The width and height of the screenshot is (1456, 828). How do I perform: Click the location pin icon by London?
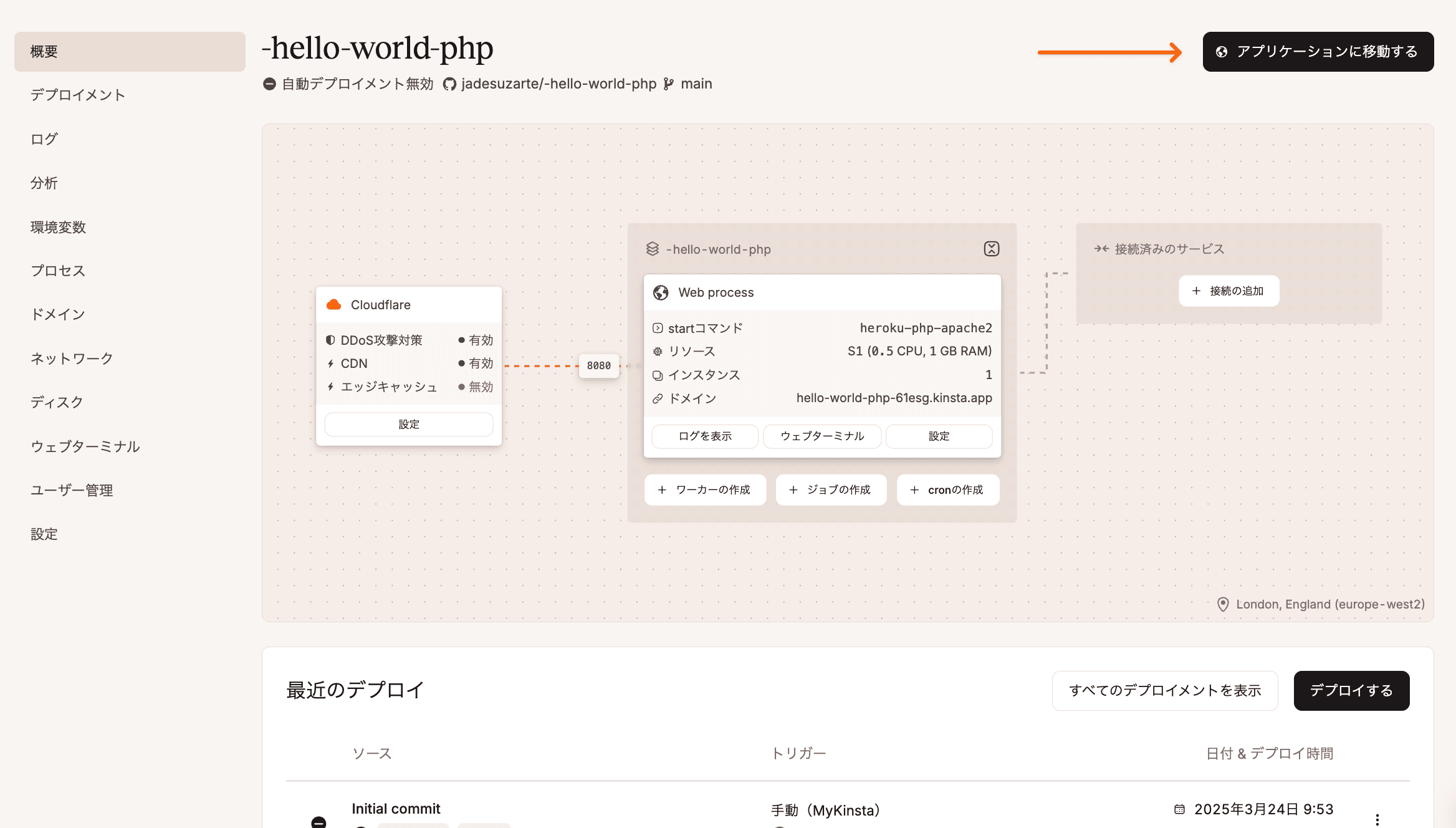coord(1223,604)
